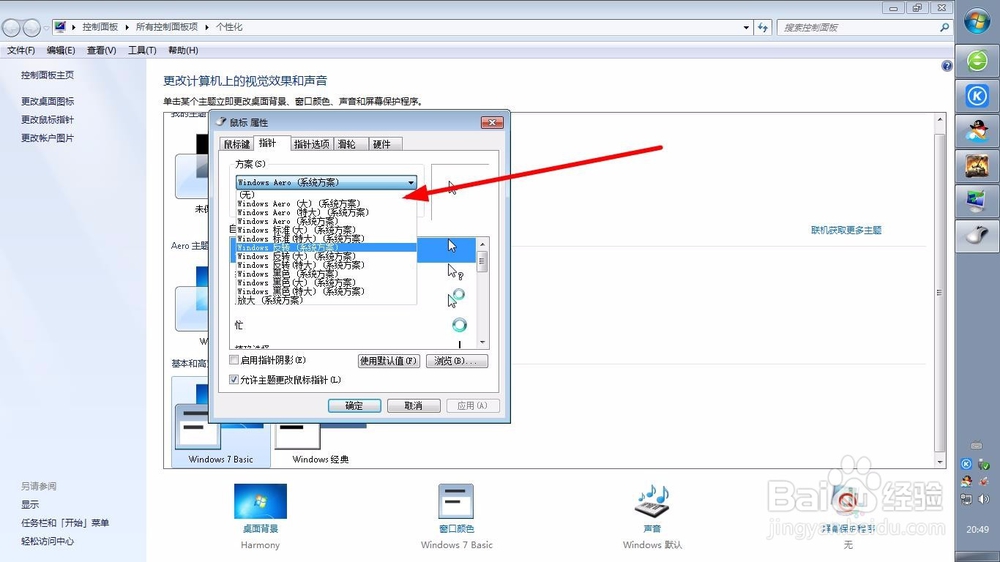Select the help-select pointer icon in list
The height and width of the screenshot is (562, 1000).
tap(455, 272)
